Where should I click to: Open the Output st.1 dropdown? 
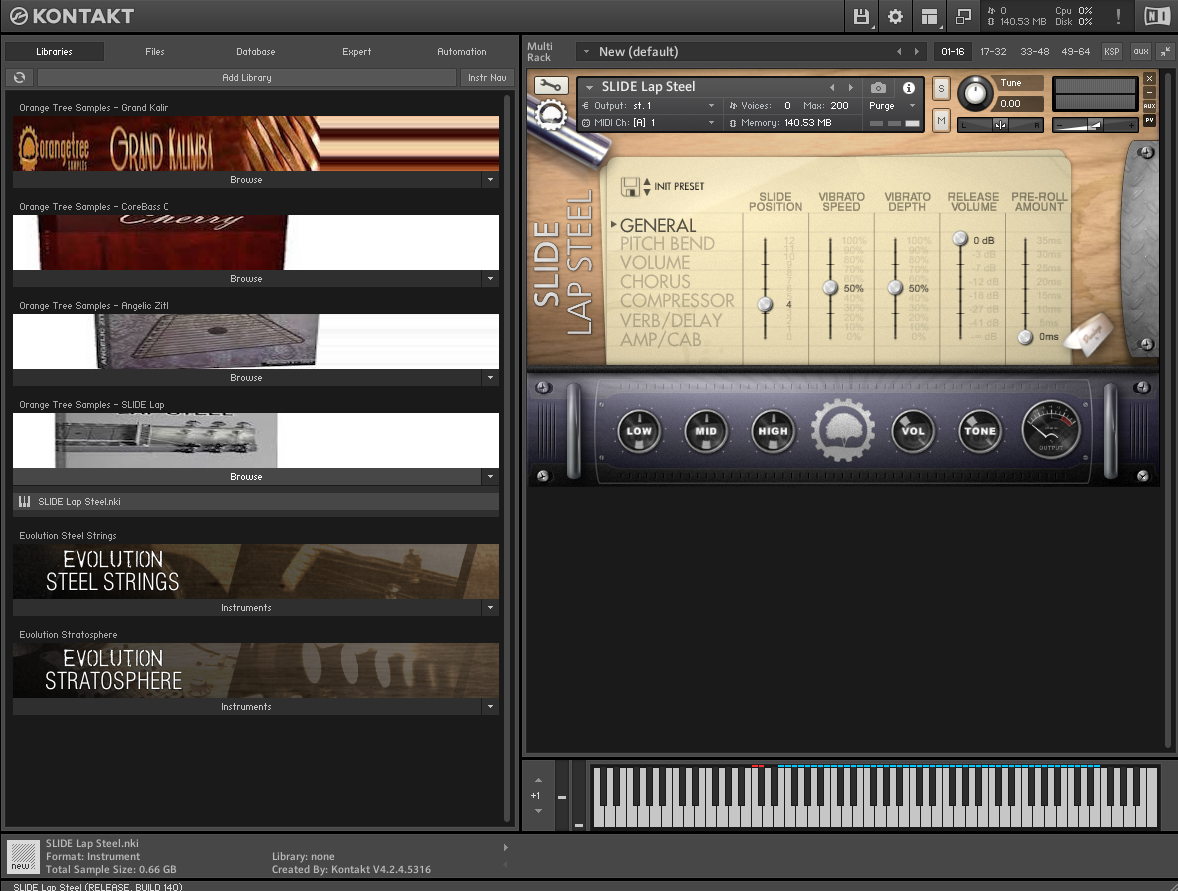(x=649, y=106)
